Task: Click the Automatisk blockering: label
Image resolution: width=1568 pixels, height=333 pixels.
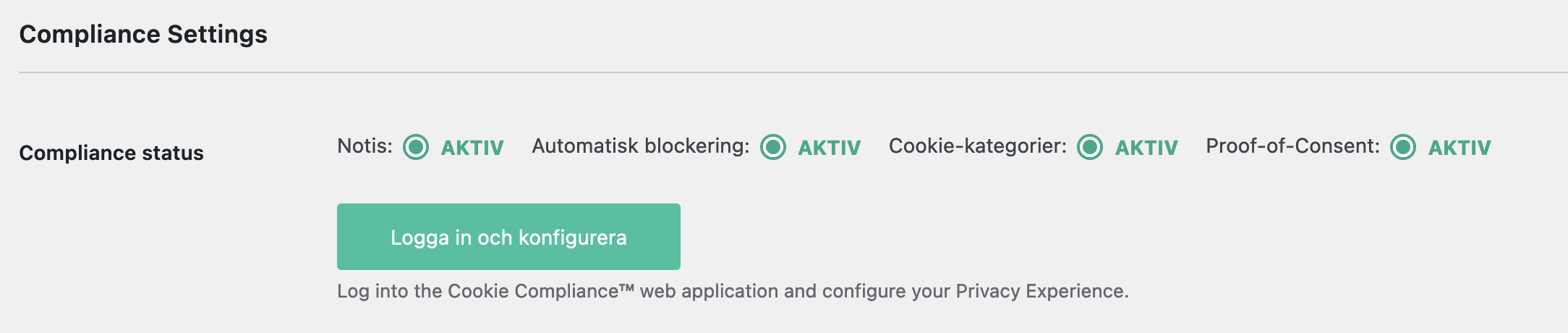Action: coord(641,146)
